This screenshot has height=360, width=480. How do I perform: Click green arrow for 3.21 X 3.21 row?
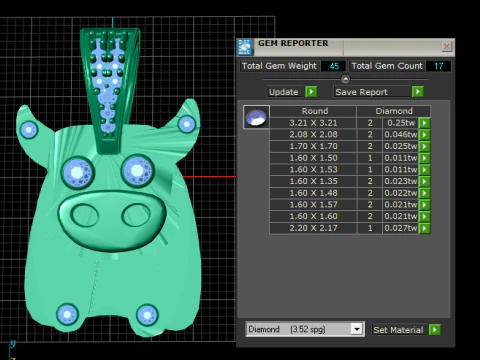click(424, 123)
